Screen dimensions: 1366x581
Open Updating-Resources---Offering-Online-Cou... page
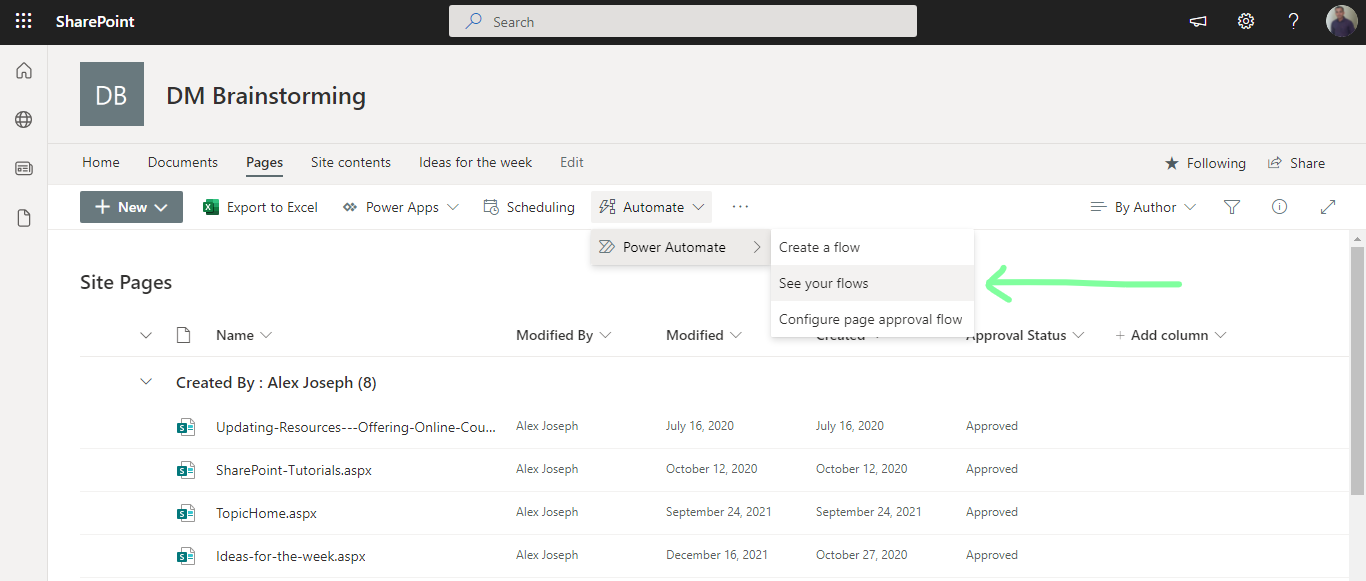pos(356,427)
